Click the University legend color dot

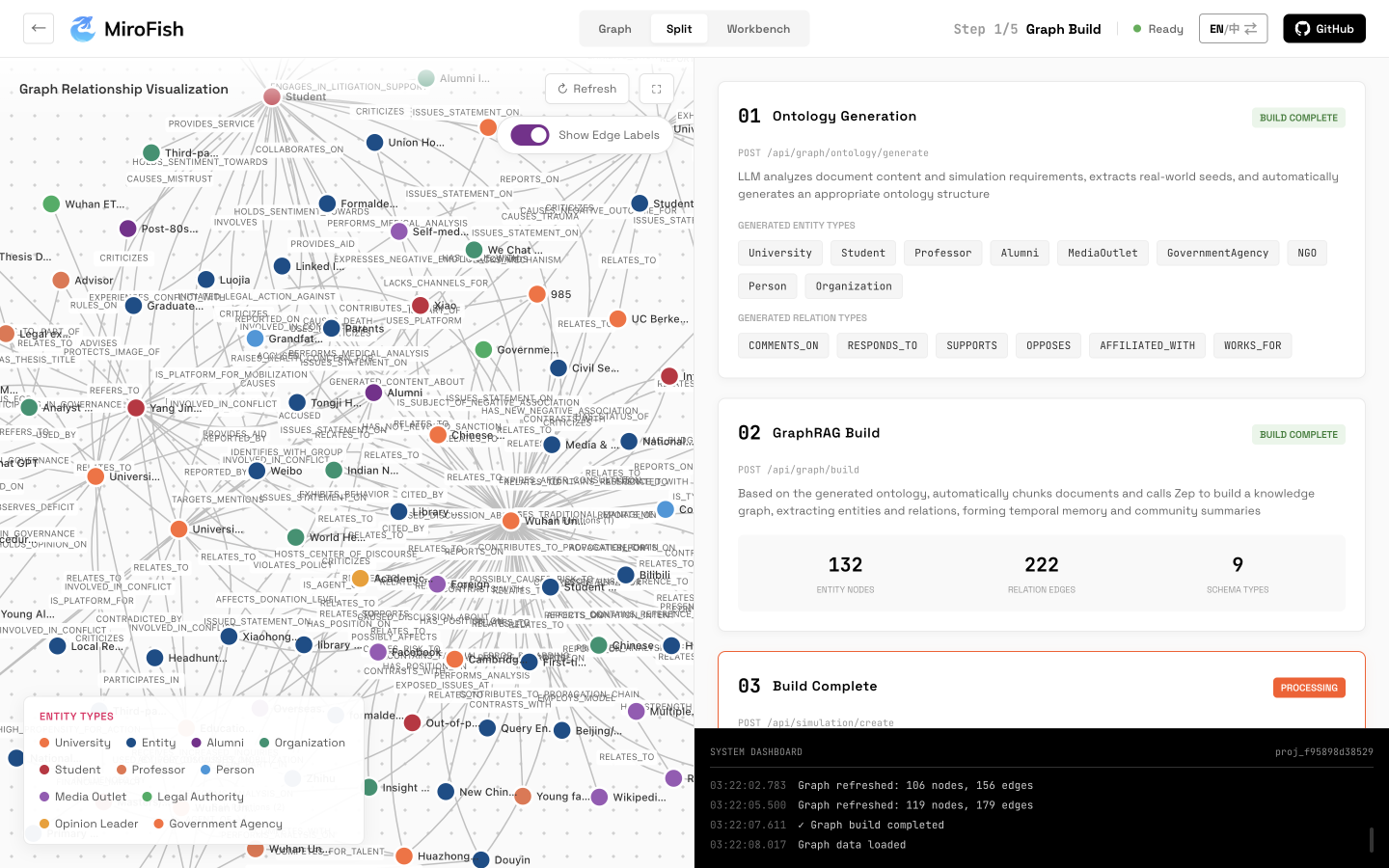44,743
